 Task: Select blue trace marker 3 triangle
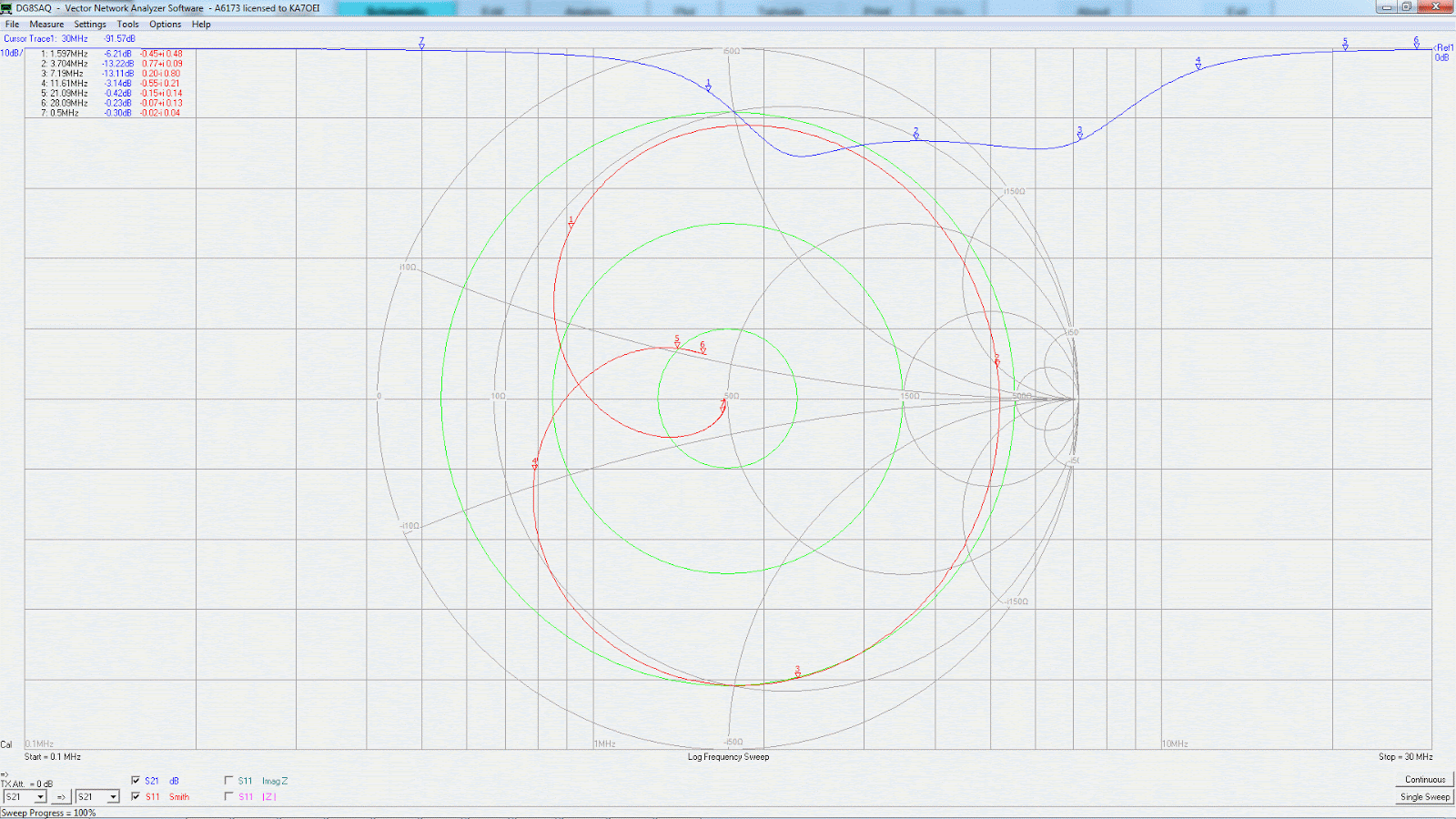tap(1080, 135)
